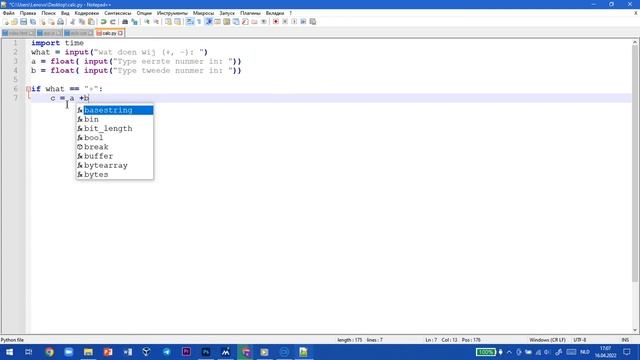The image size is (640, 360).
Task: Switch to the calc.py tab
Action: coord(109,33)
